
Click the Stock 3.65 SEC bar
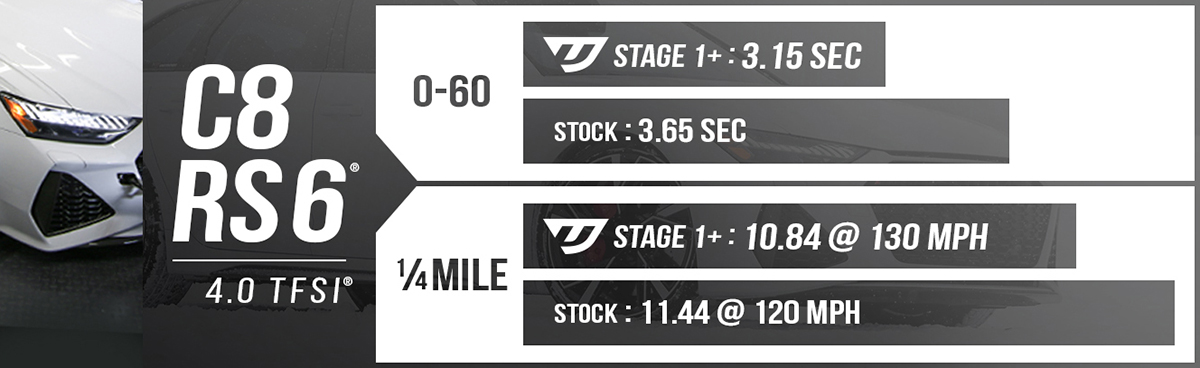coord(766,131)
